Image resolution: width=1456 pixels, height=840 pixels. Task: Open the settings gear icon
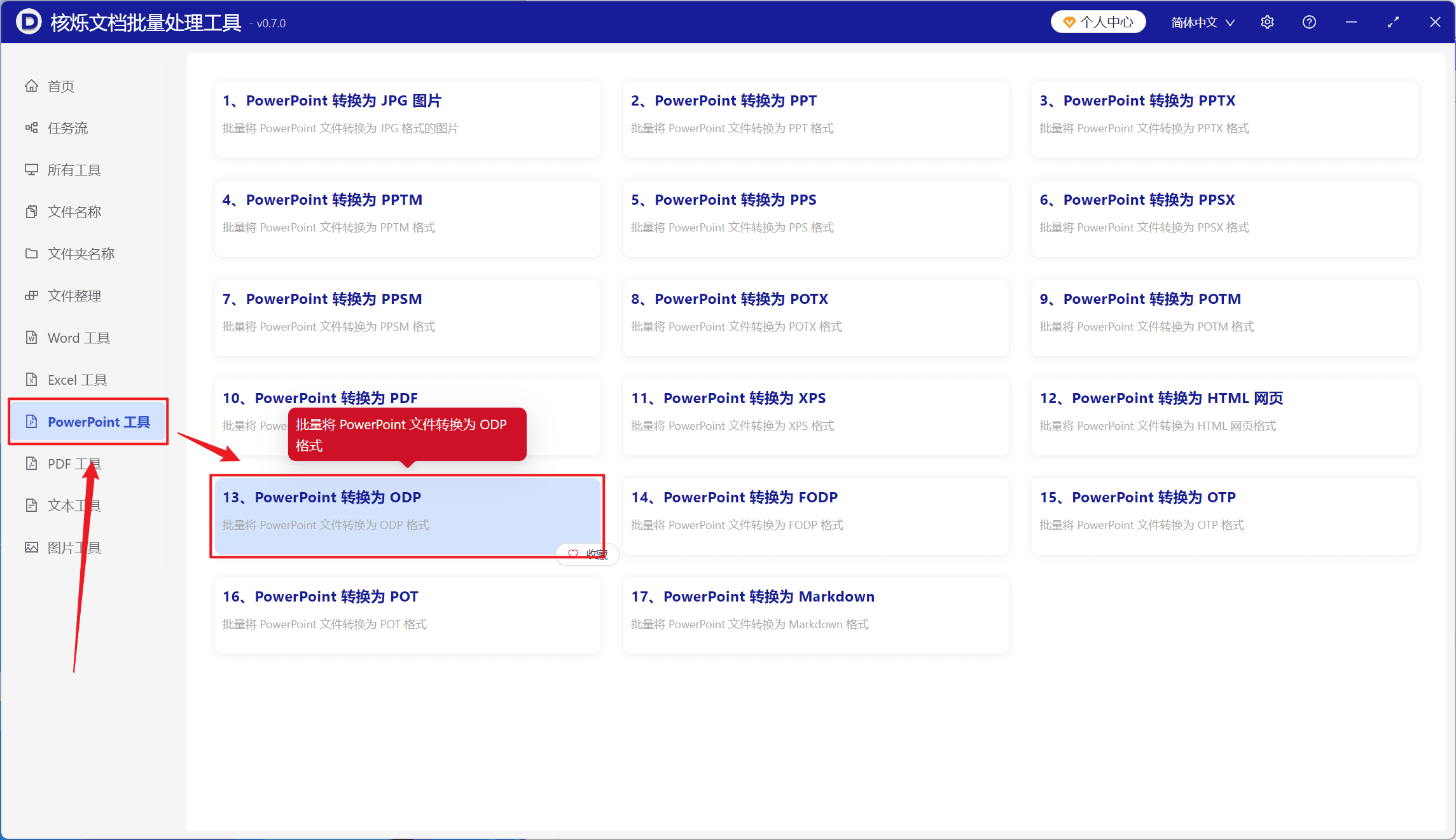[1267, 22]
